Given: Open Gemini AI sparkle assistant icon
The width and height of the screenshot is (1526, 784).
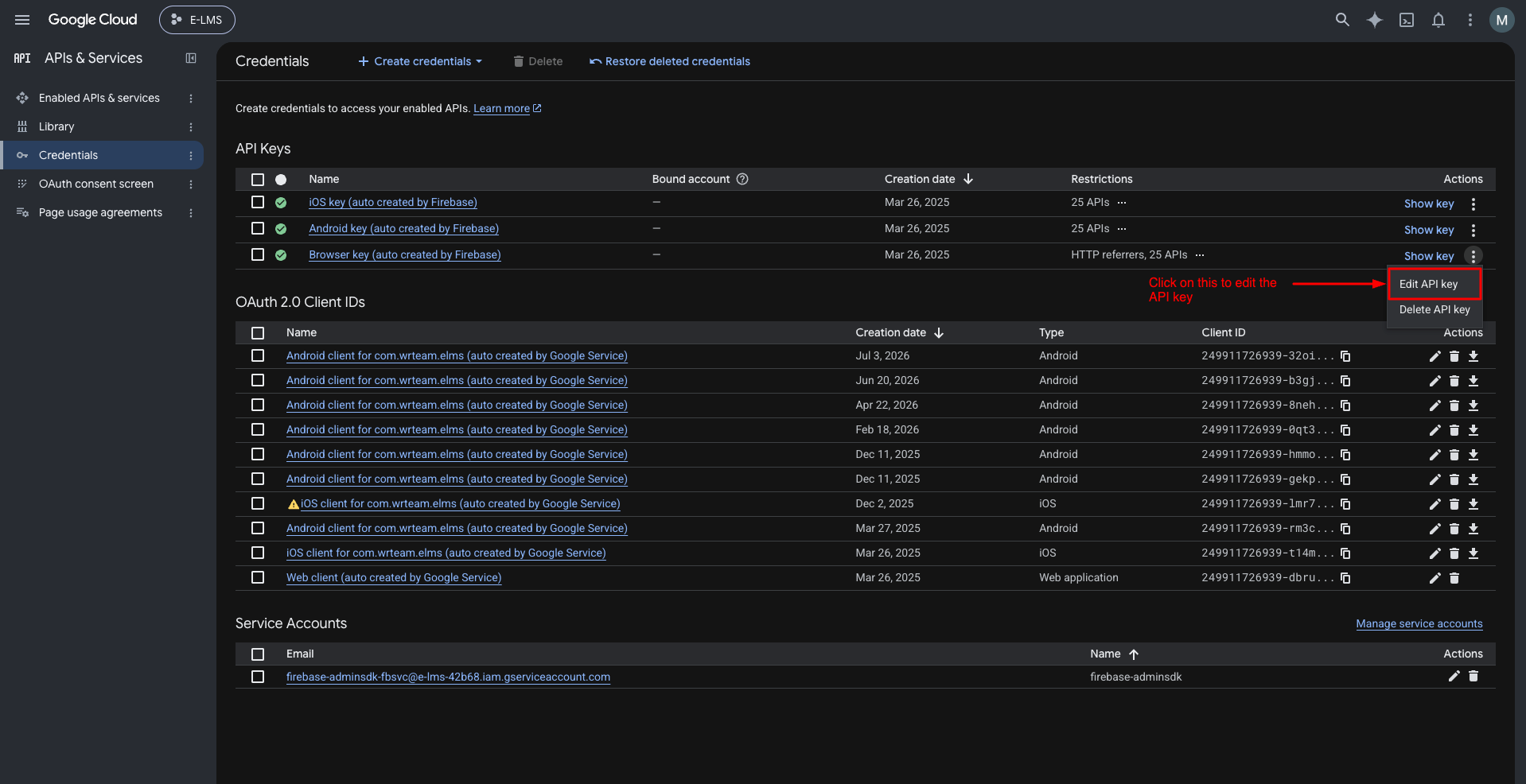Looking at the screenshot, I should pos(1375,20).
